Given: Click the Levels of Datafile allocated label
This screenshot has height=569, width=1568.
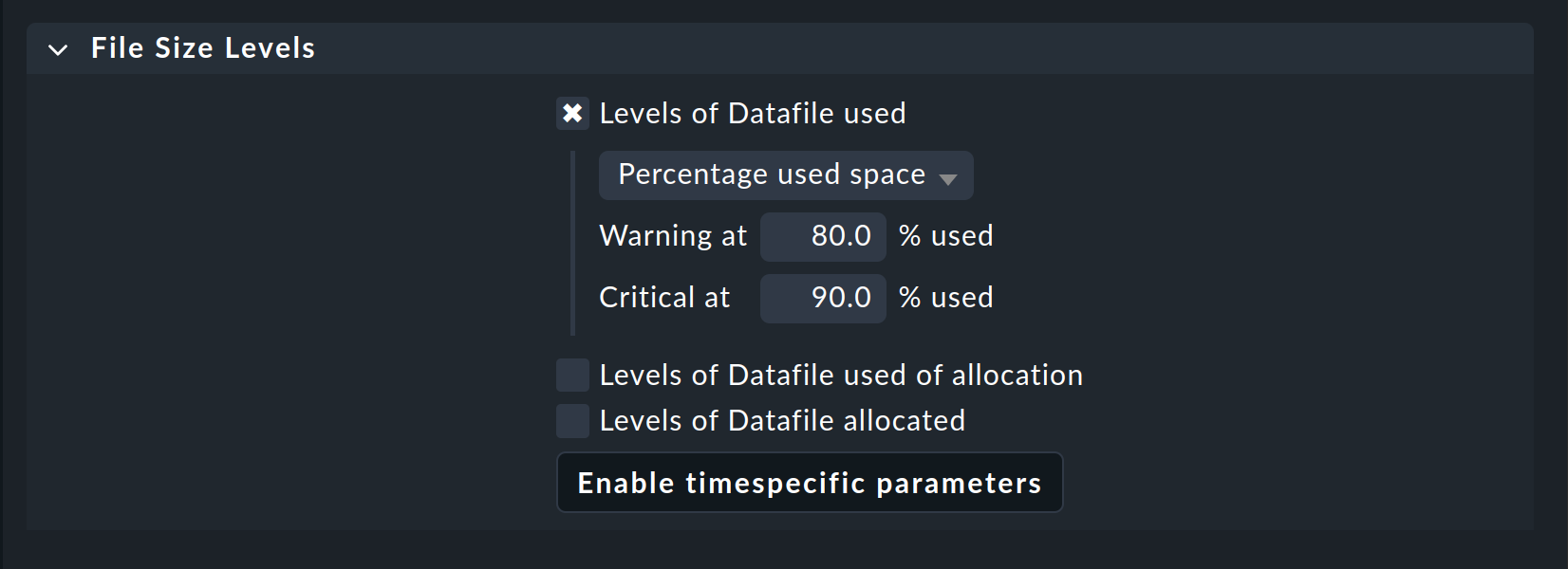Looking at the screenshot, I should pyautogui.click(x=781, y=420).
